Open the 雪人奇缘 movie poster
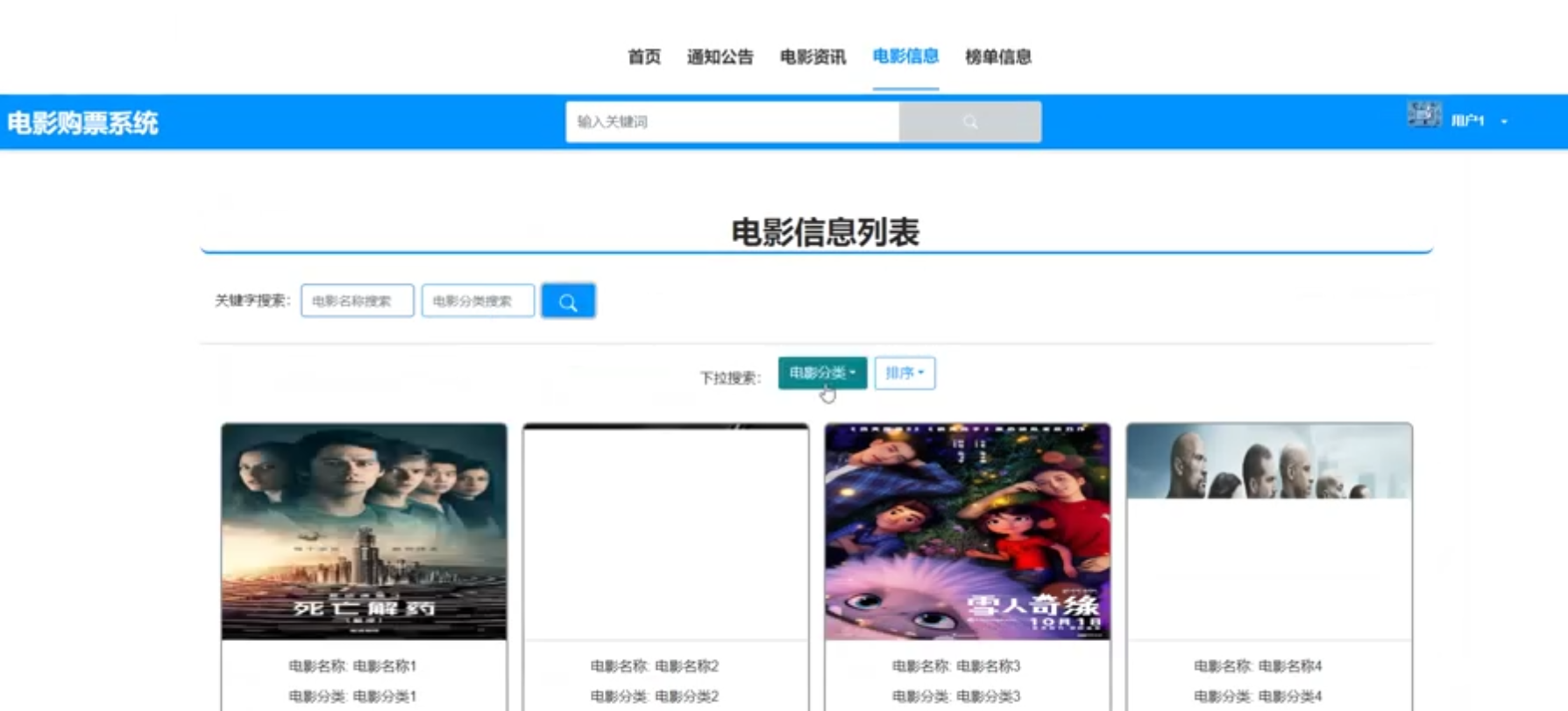The height and width of the screenshot is (711, 1568). point(968,531)
